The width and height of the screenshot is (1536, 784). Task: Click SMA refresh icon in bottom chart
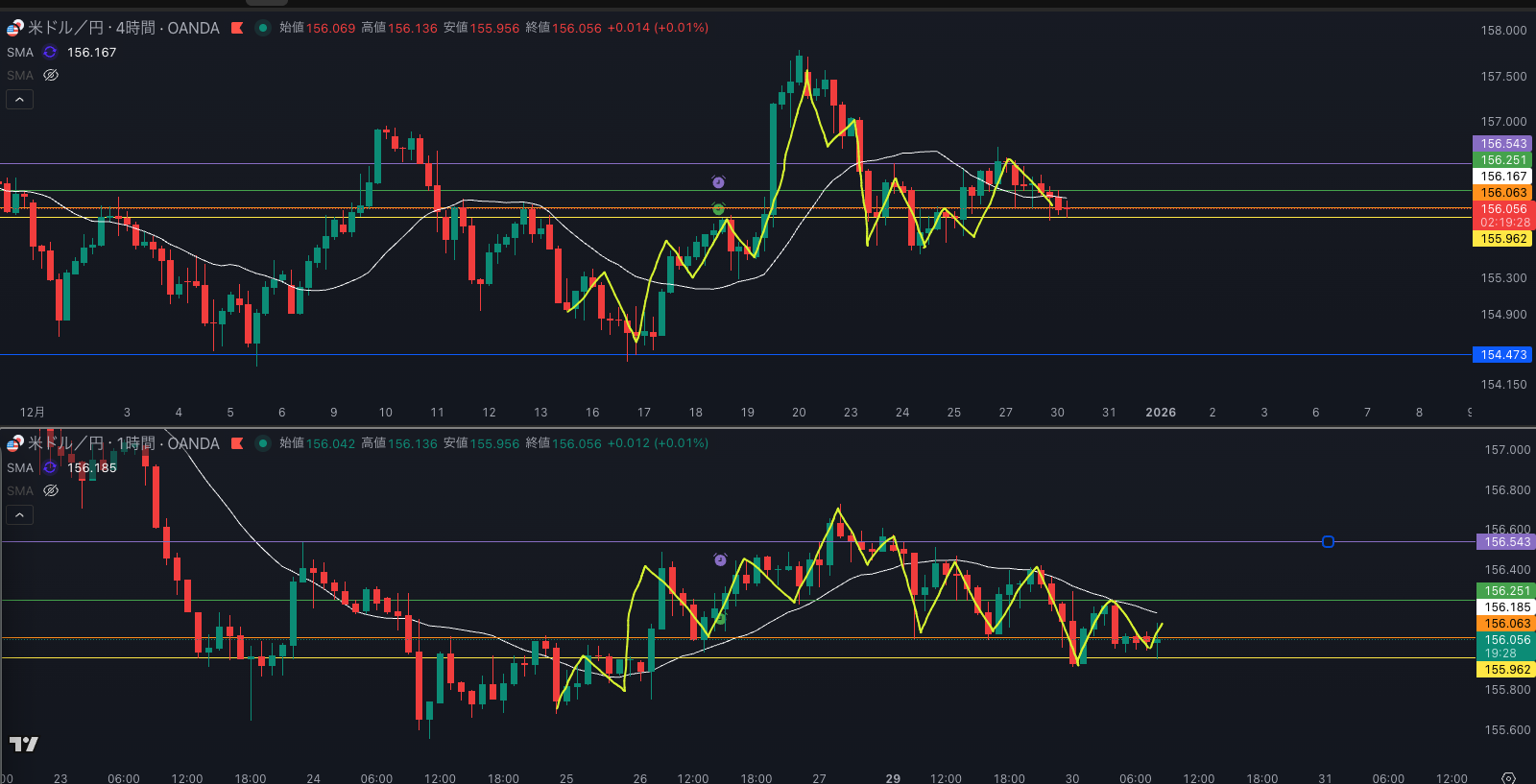point(50,468)
